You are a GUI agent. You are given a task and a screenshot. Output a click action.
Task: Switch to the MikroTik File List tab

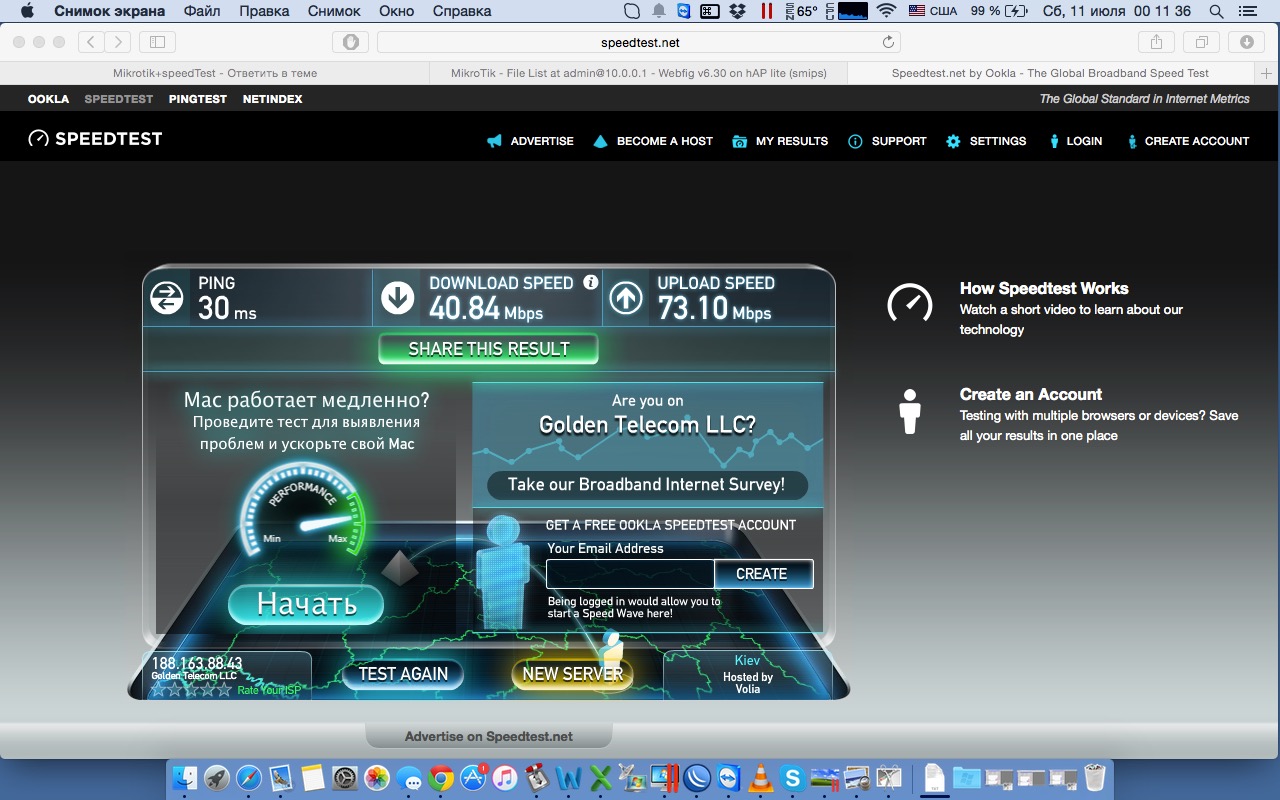637,73
